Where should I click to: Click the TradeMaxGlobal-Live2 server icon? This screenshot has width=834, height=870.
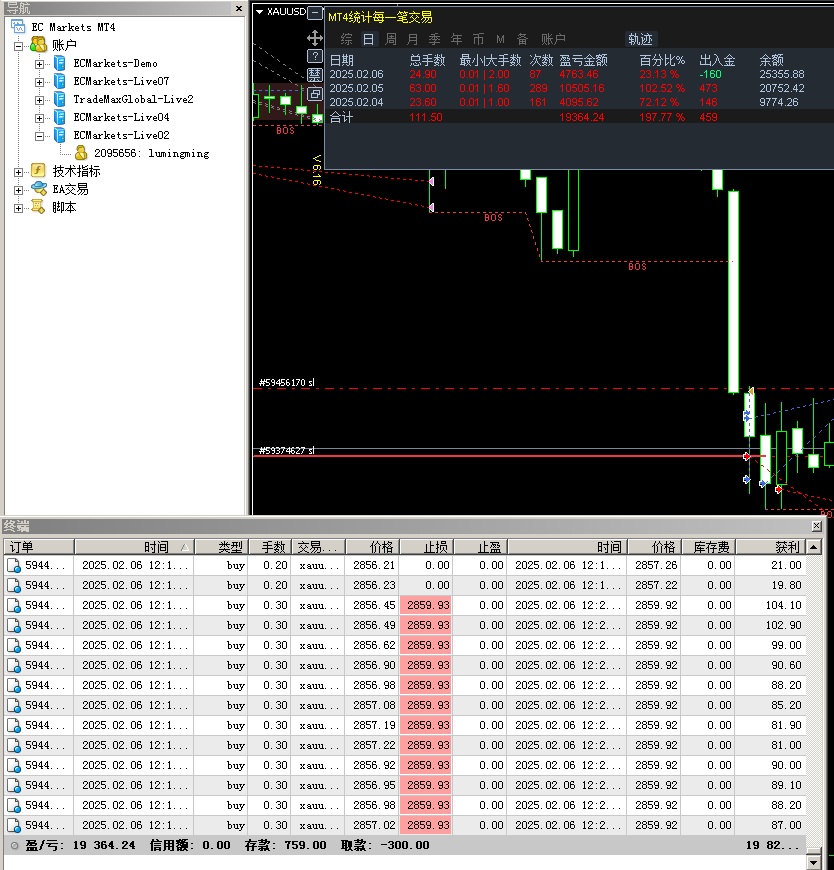59,99
